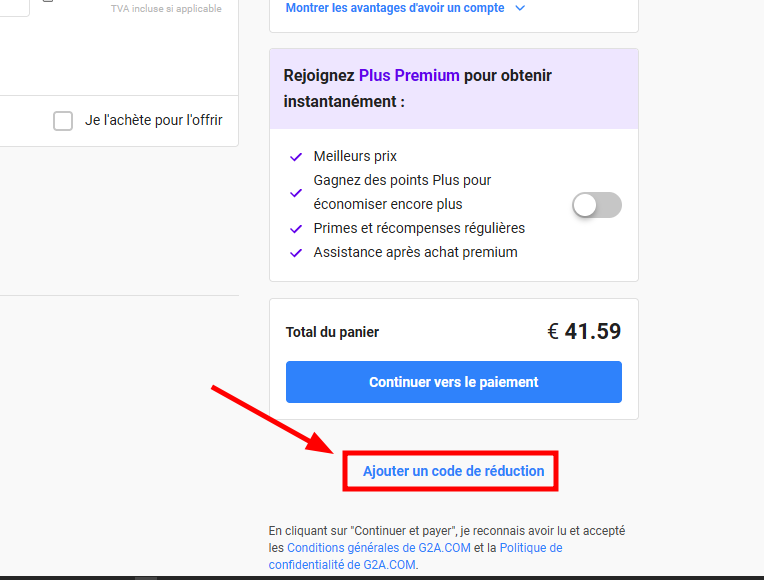Open Politique de confidentialité de G2A.COM link
This screenshot has height=580, width=764.
point(530,548)
